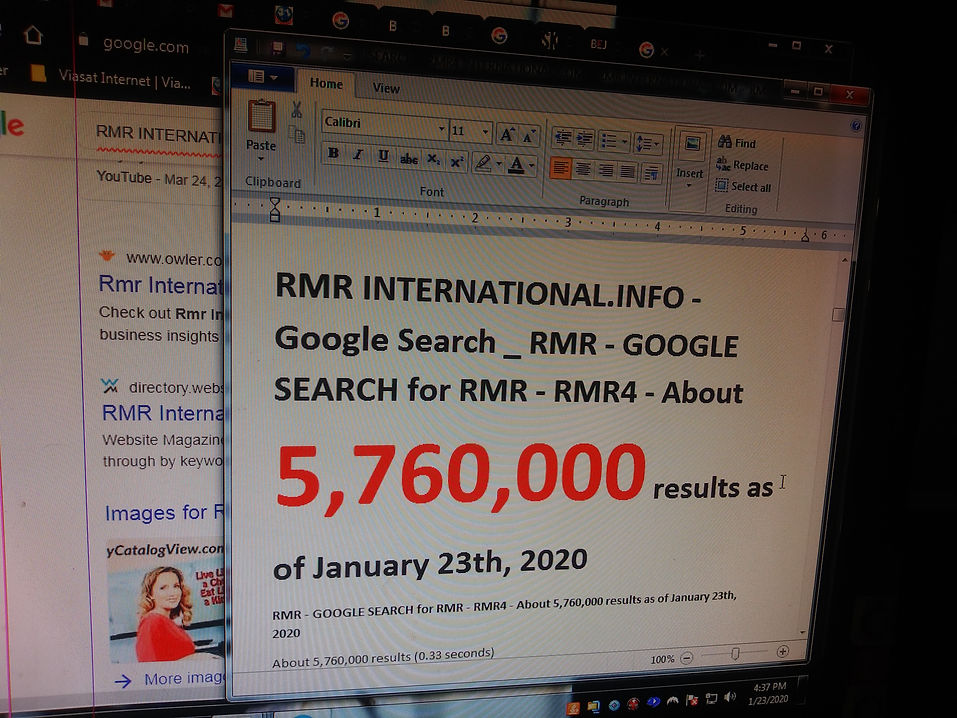The height and width of the screenshot is (718, 957).
Task: Decrease paragraph indent
Action: coord(562,139)
